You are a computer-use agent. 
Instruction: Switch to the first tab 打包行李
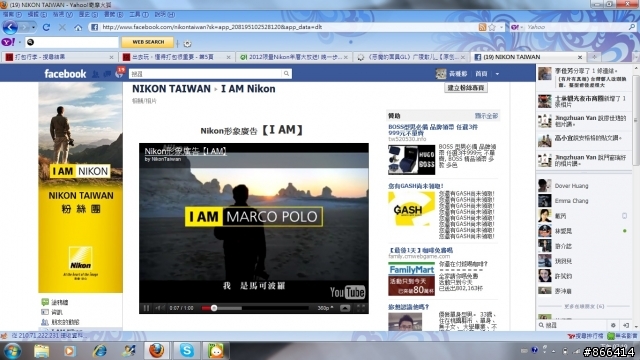click(x=59, y=57)
